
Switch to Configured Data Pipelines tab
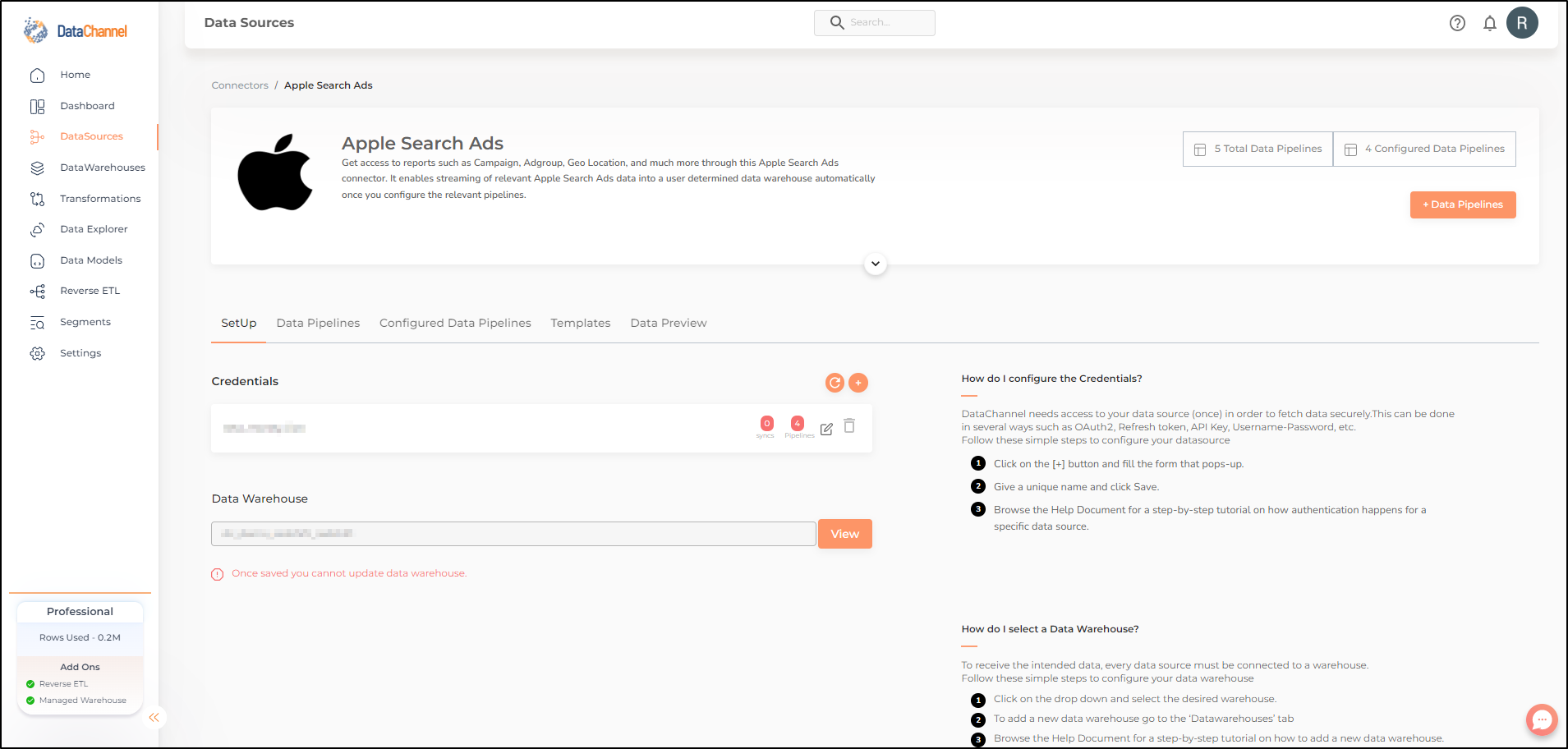pos(455,324)
